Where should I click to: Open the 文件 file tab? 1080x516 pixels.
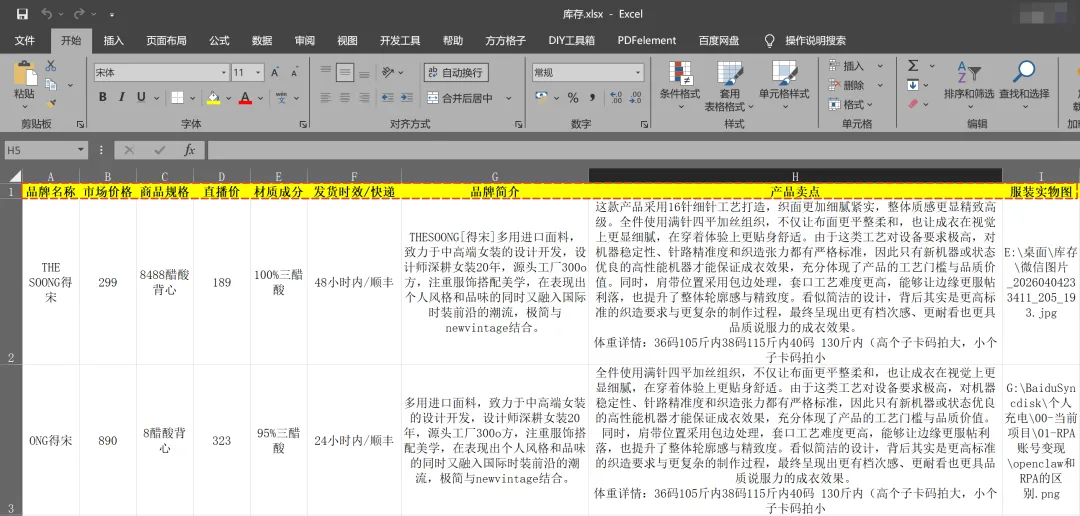25,41
